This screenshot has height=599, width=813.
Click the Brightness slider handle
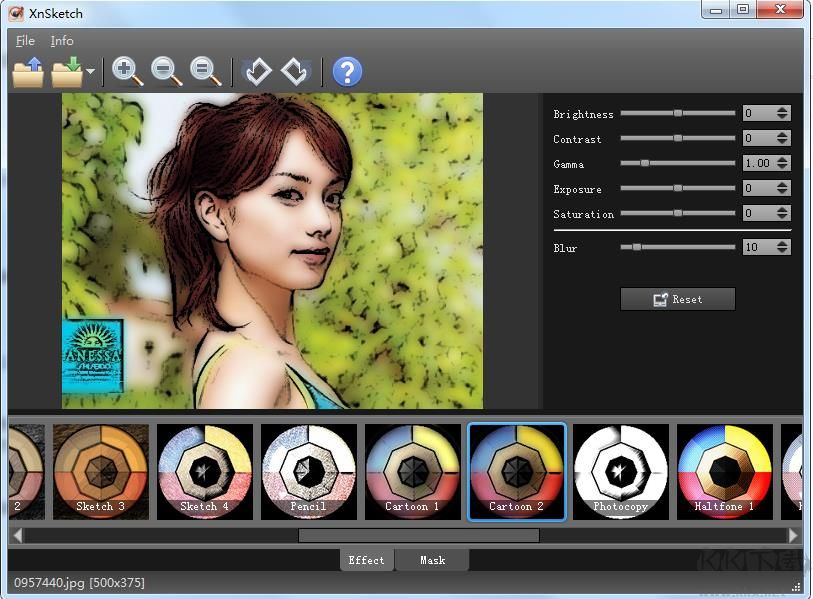[x=678, y=113]
